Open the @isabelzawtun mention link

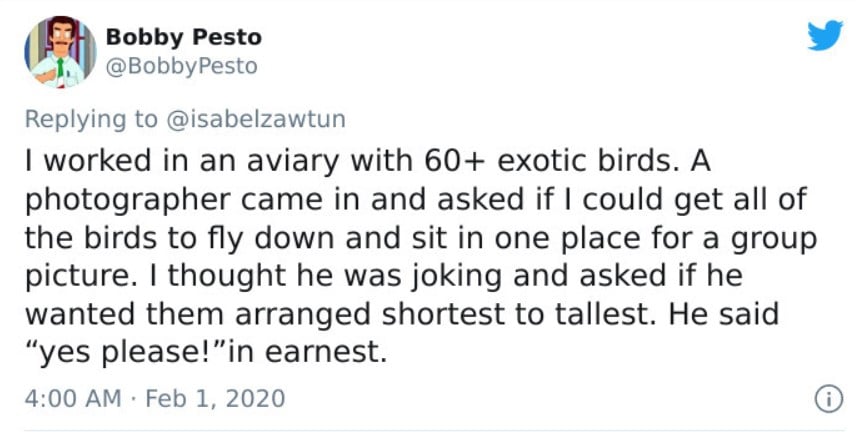(x=255, y=119)
